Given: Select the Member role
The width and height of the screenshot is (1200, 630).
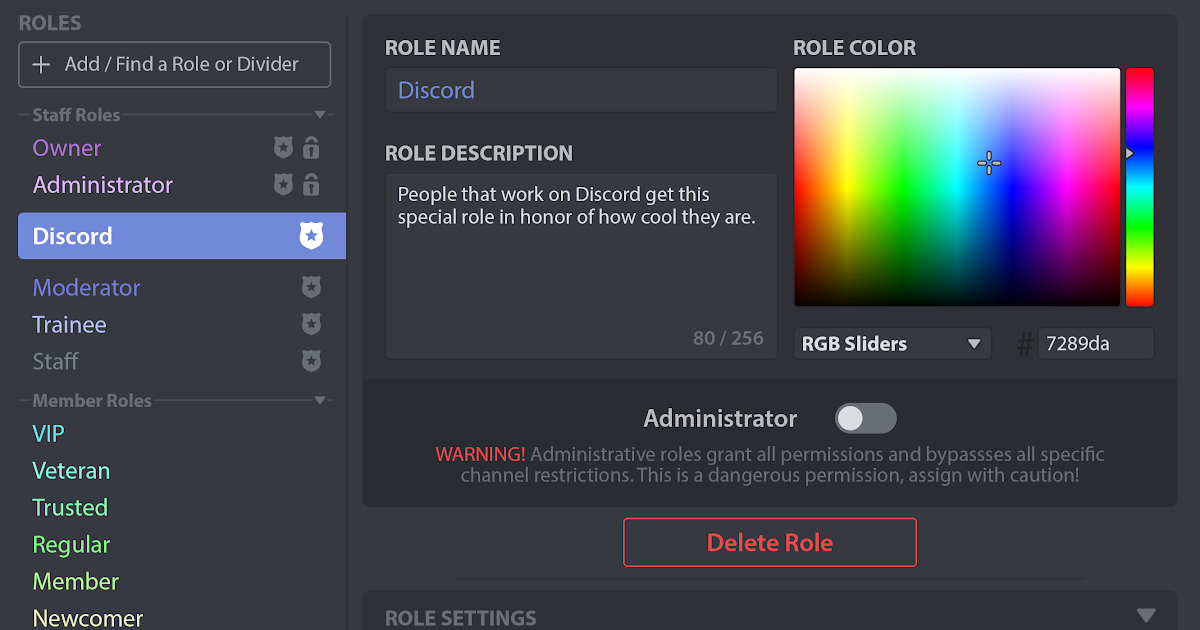Looking at the screenshot, I should coord(76,581).
